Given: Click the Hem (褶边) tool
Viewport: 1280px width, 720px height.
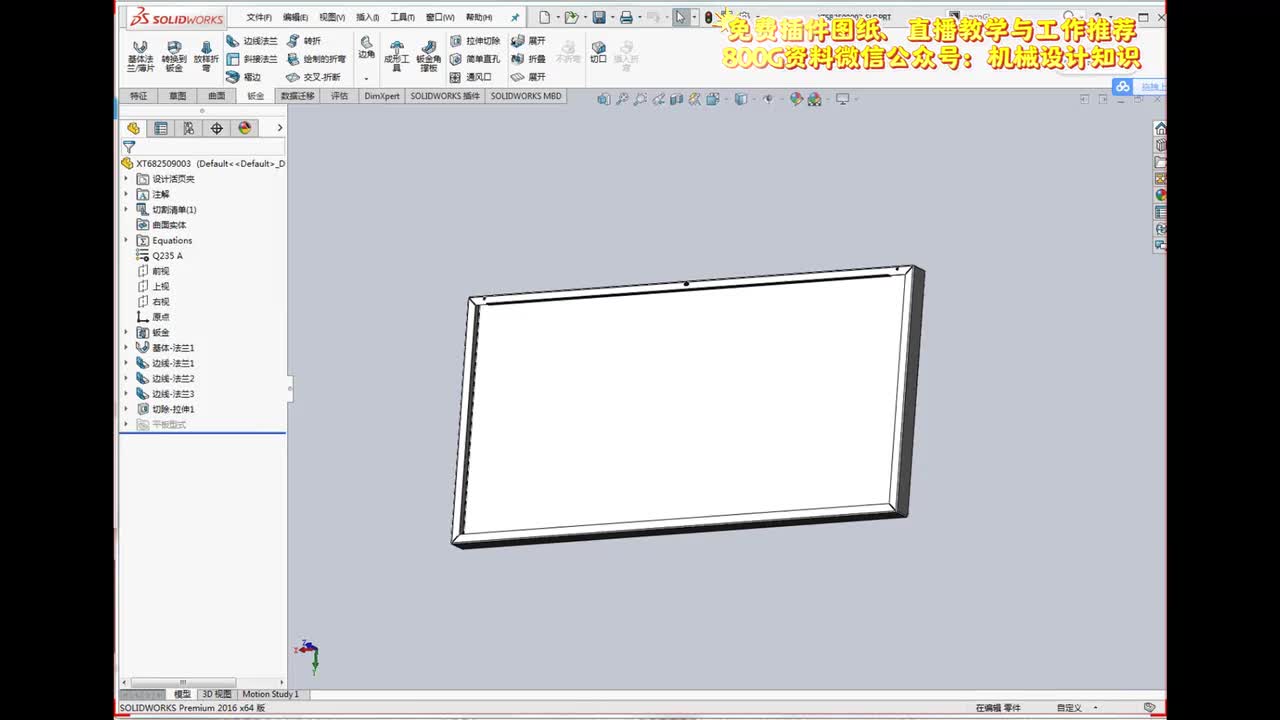Looking at the screenshot, I should coord(244,77).
